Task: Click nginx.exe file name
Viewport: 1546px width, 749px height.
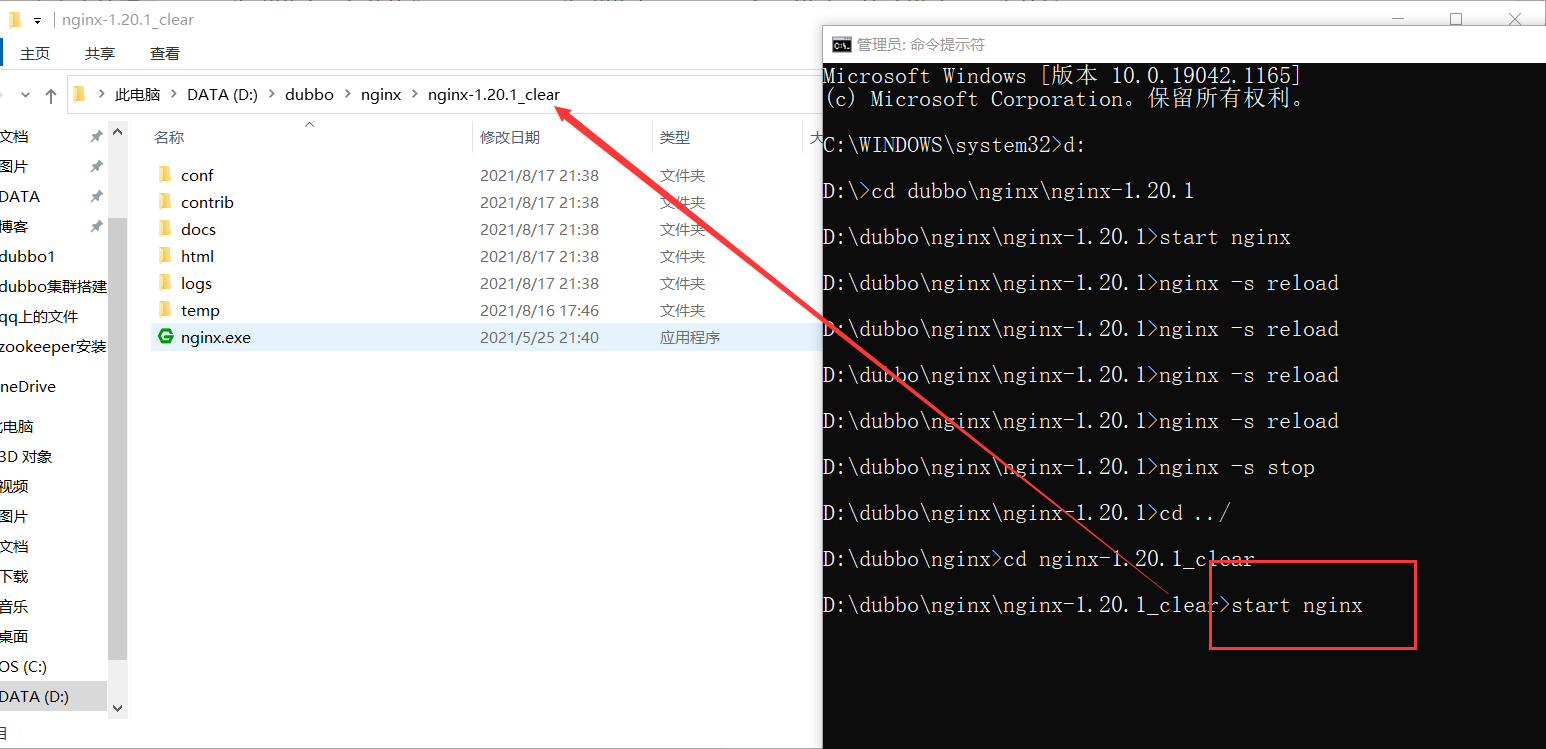Action: [x=216, y=337]
